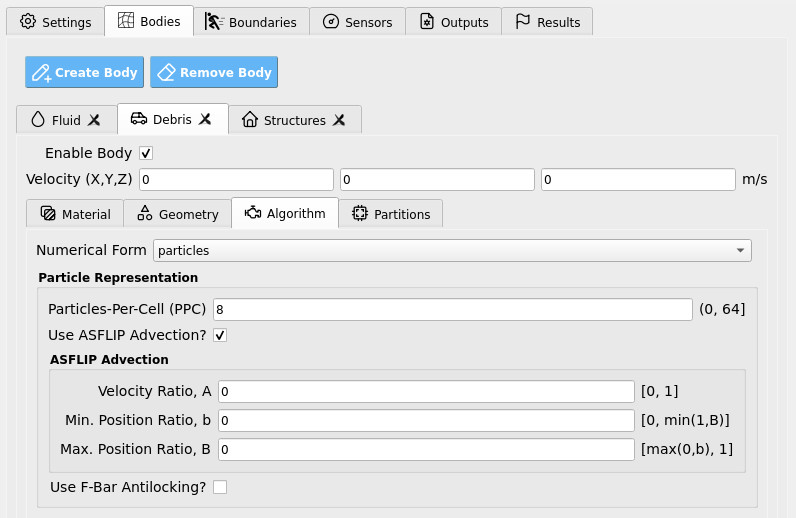Close the Structures body tab

click(x=339, y=120)
